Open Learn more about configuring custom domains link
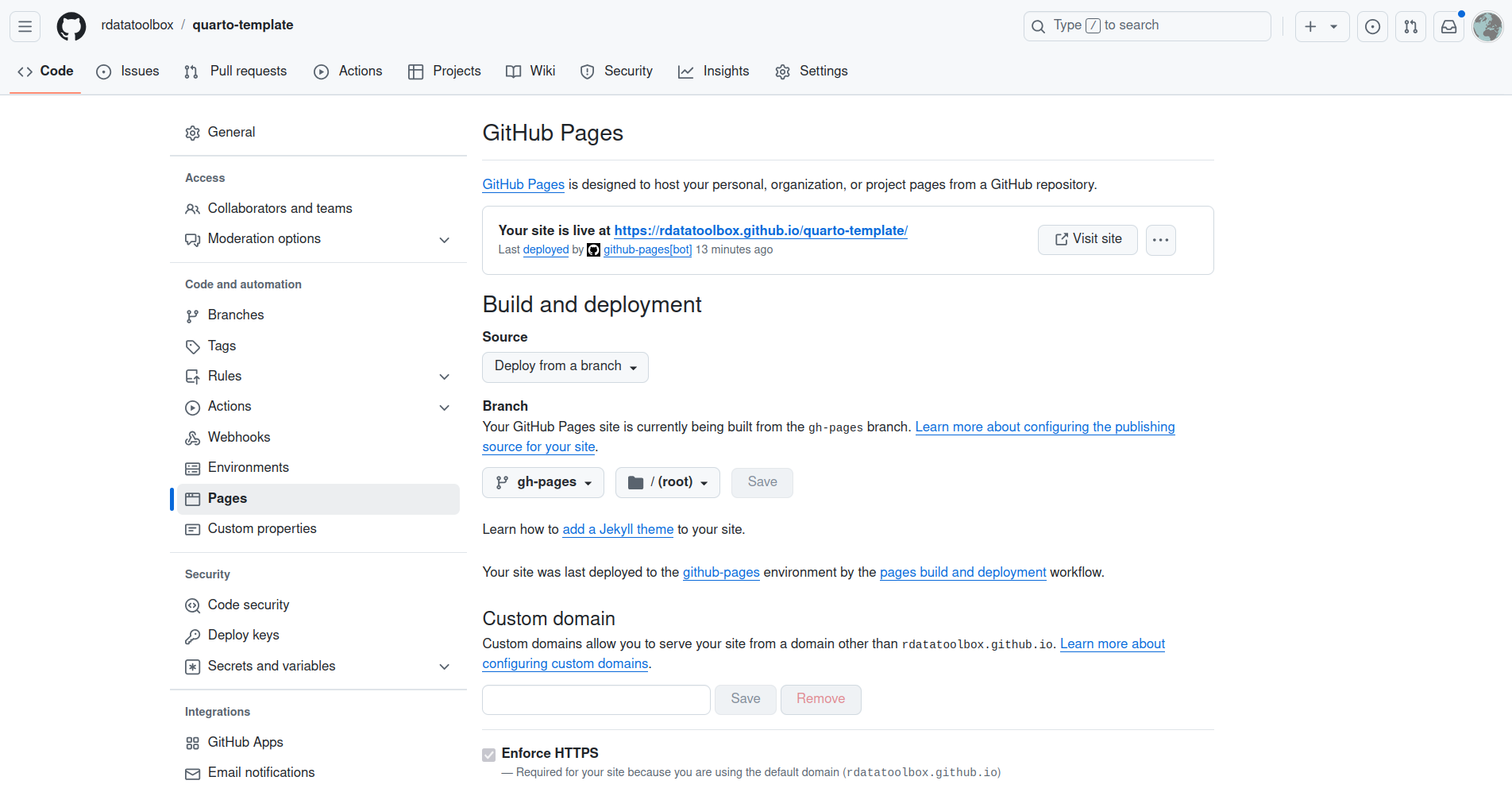This screenshot has width=1512, height=796. [1112, 643]
